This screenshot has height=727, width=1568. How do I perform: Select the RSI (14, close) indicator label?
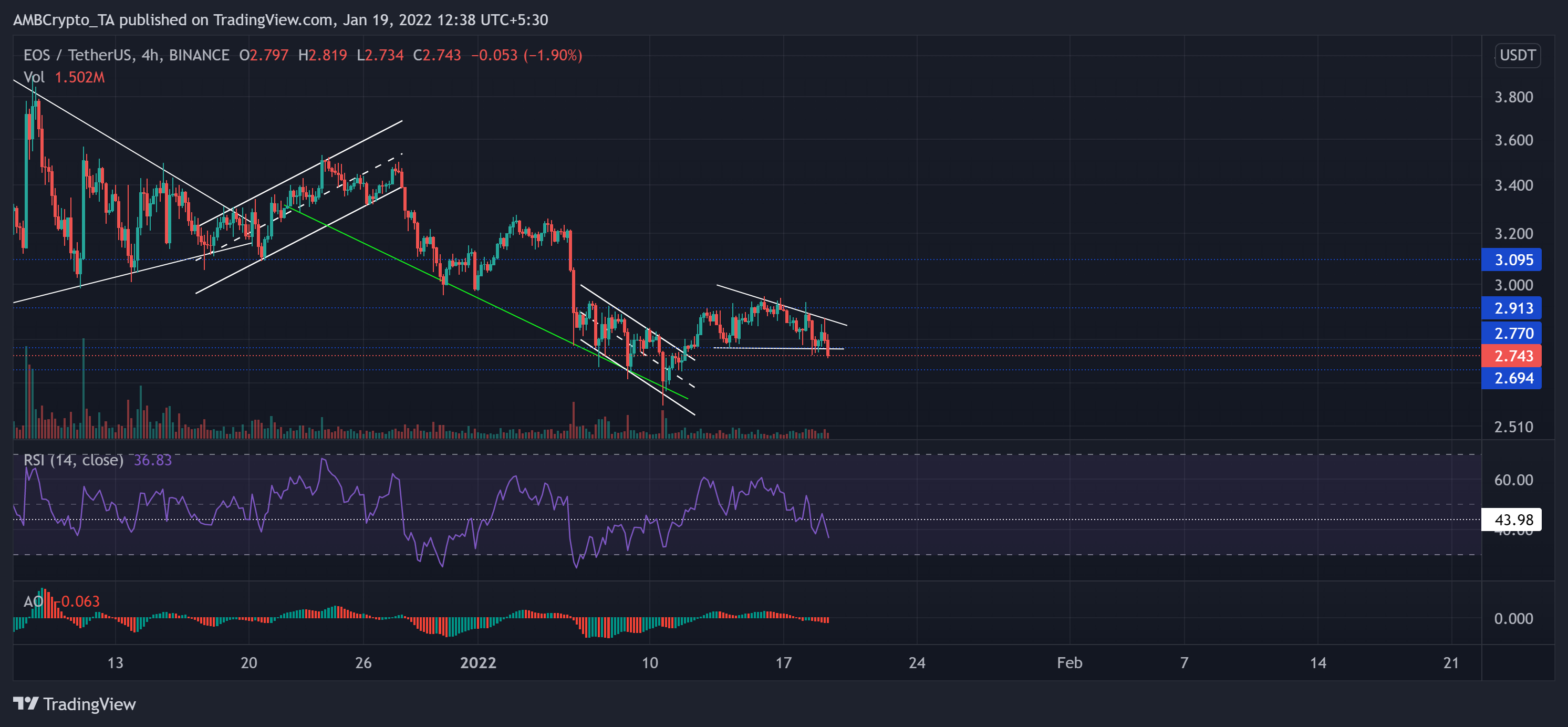pyautogui.click(x=74, y=460)
